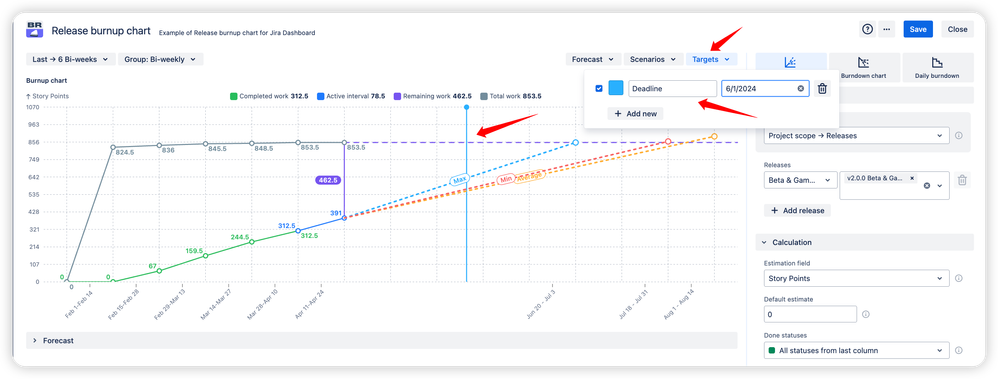Show info for Done statuses
This screenshot has height=379, width=998.
coord(959,350)
